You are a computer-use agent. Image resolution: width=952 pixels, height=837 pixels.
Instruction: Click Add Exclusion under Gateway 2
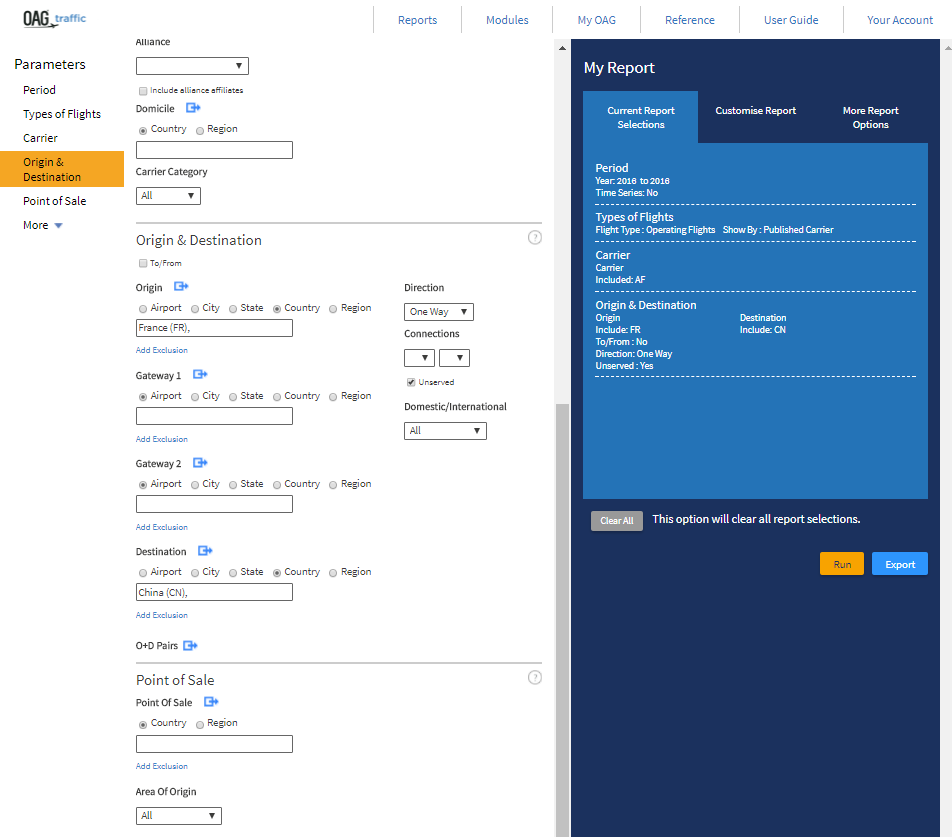pos(162,527)
